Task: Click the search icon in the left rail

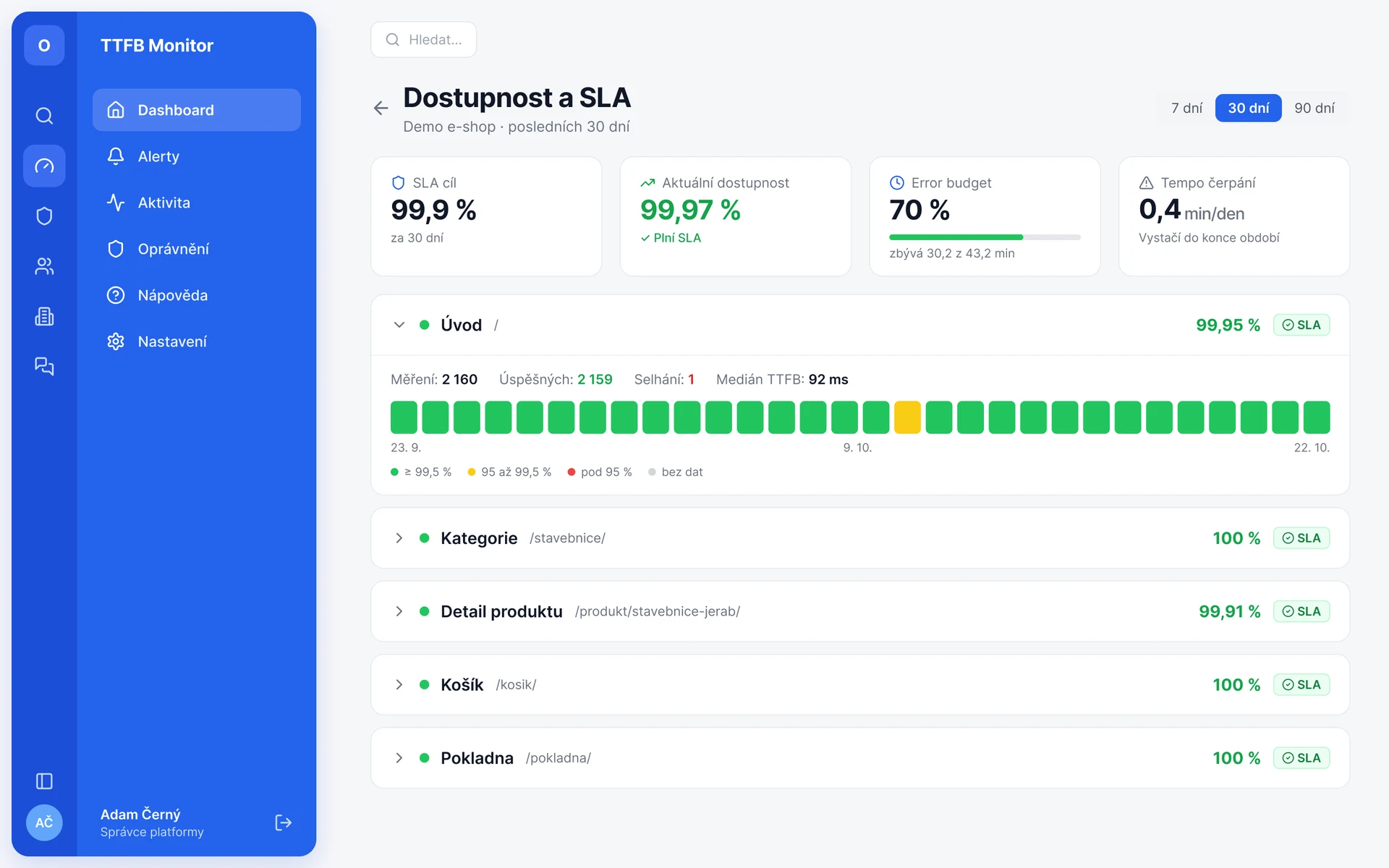Action: point(44,116)
